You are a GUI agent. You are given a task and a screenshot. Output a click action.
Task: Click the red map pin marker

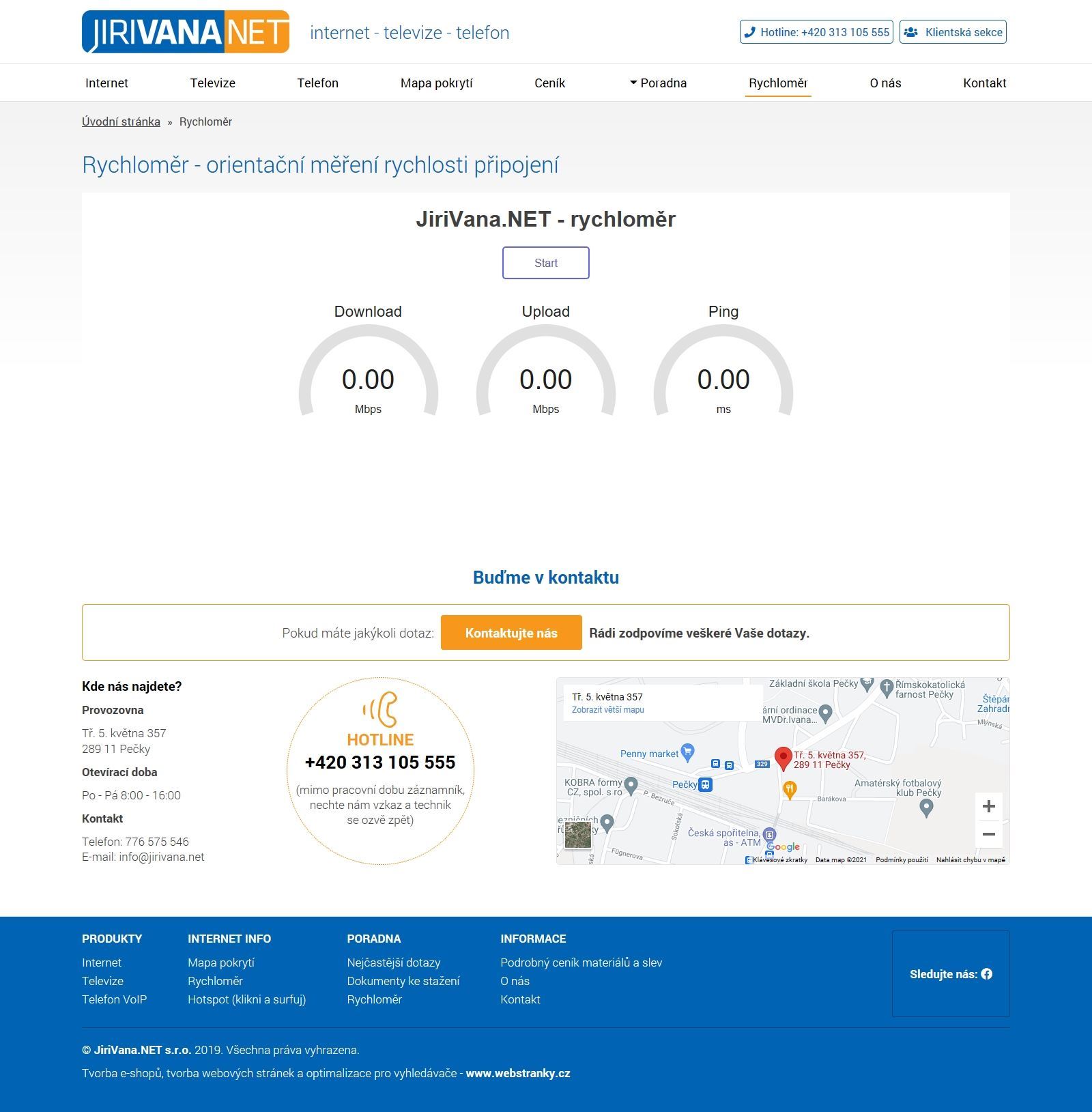[x=783, y=758]
